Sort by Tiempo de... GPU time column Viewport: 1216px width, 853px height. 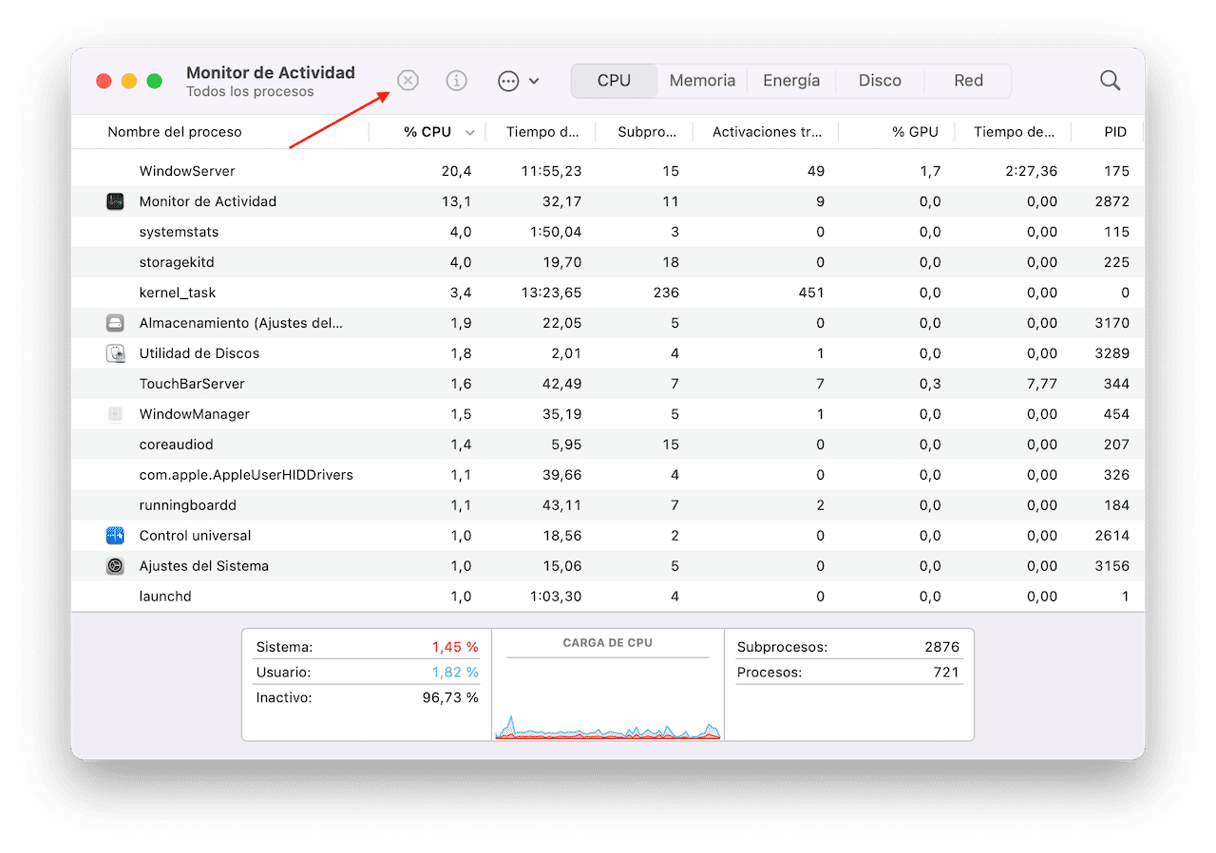click(x=1014, y=132)
